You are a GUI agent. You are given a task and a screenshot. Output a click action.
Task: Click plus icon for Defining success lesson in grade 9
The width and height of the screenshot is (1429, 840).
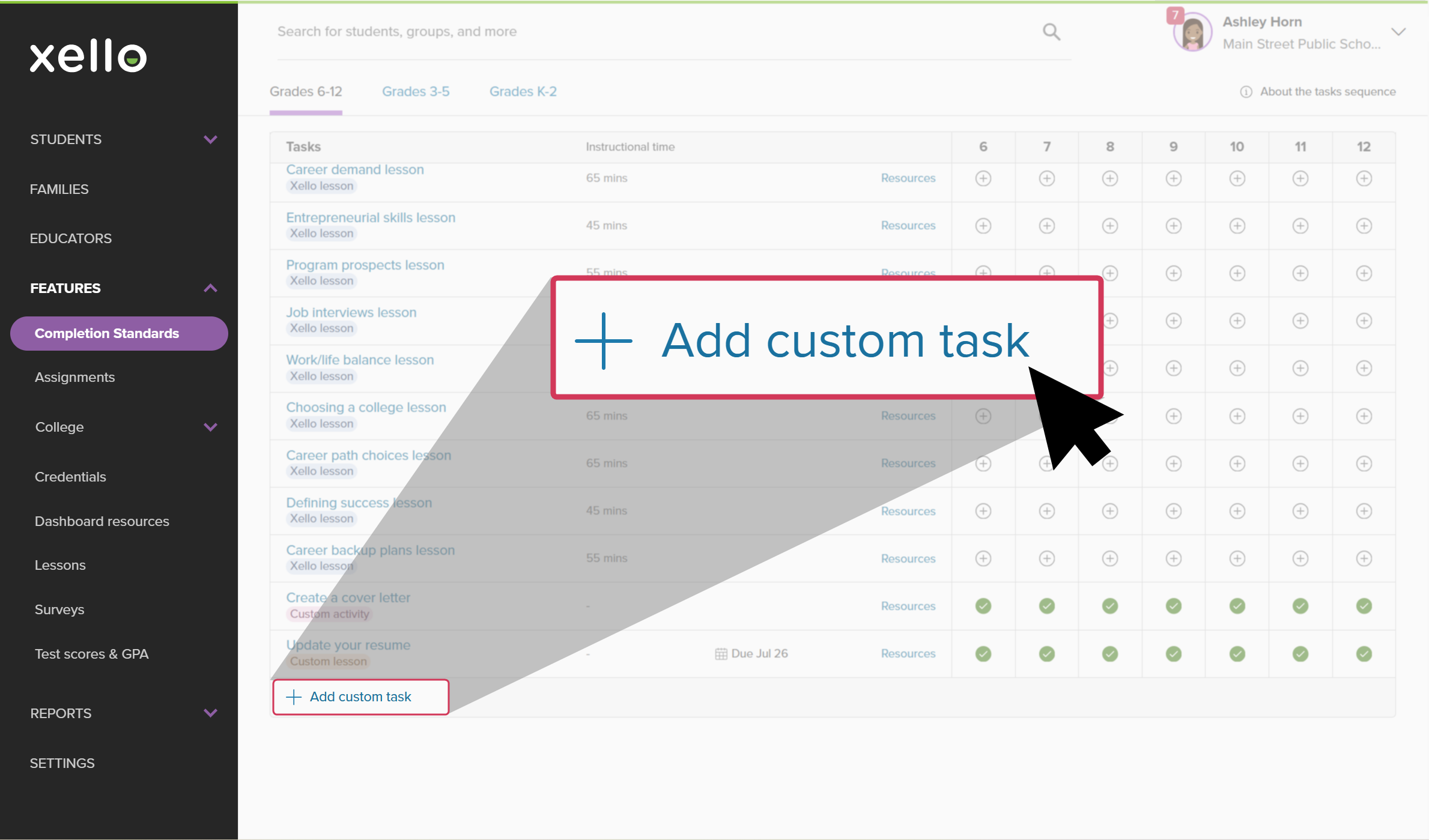(1173, 510)
